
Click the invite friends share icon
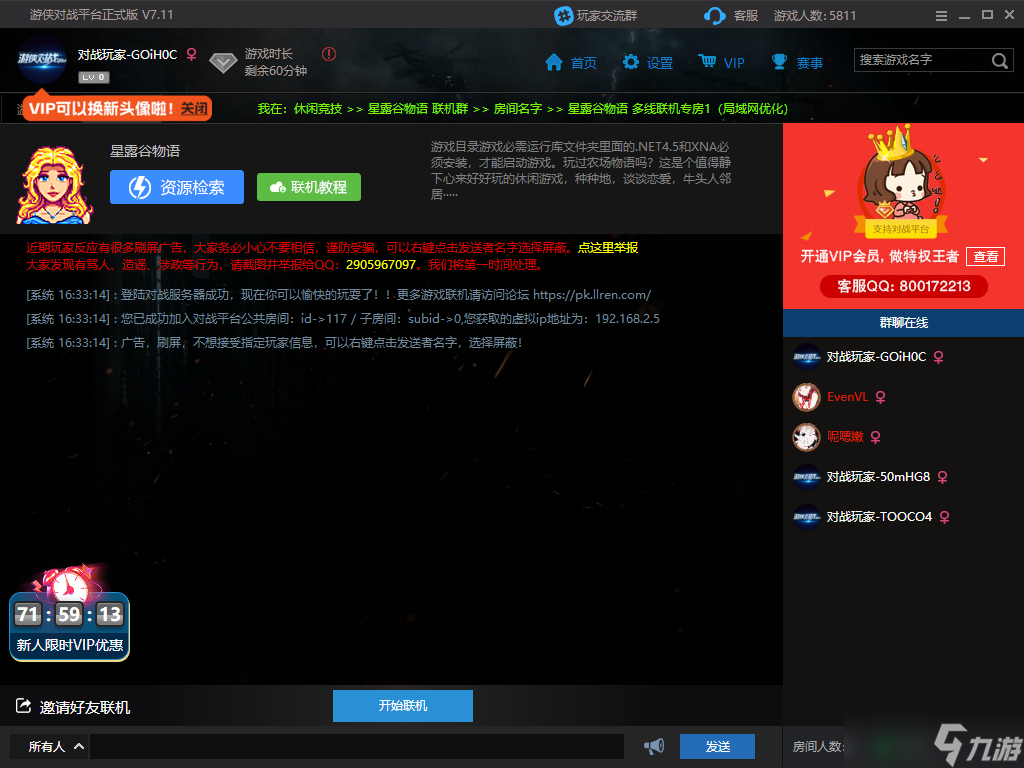click(24, 707)
